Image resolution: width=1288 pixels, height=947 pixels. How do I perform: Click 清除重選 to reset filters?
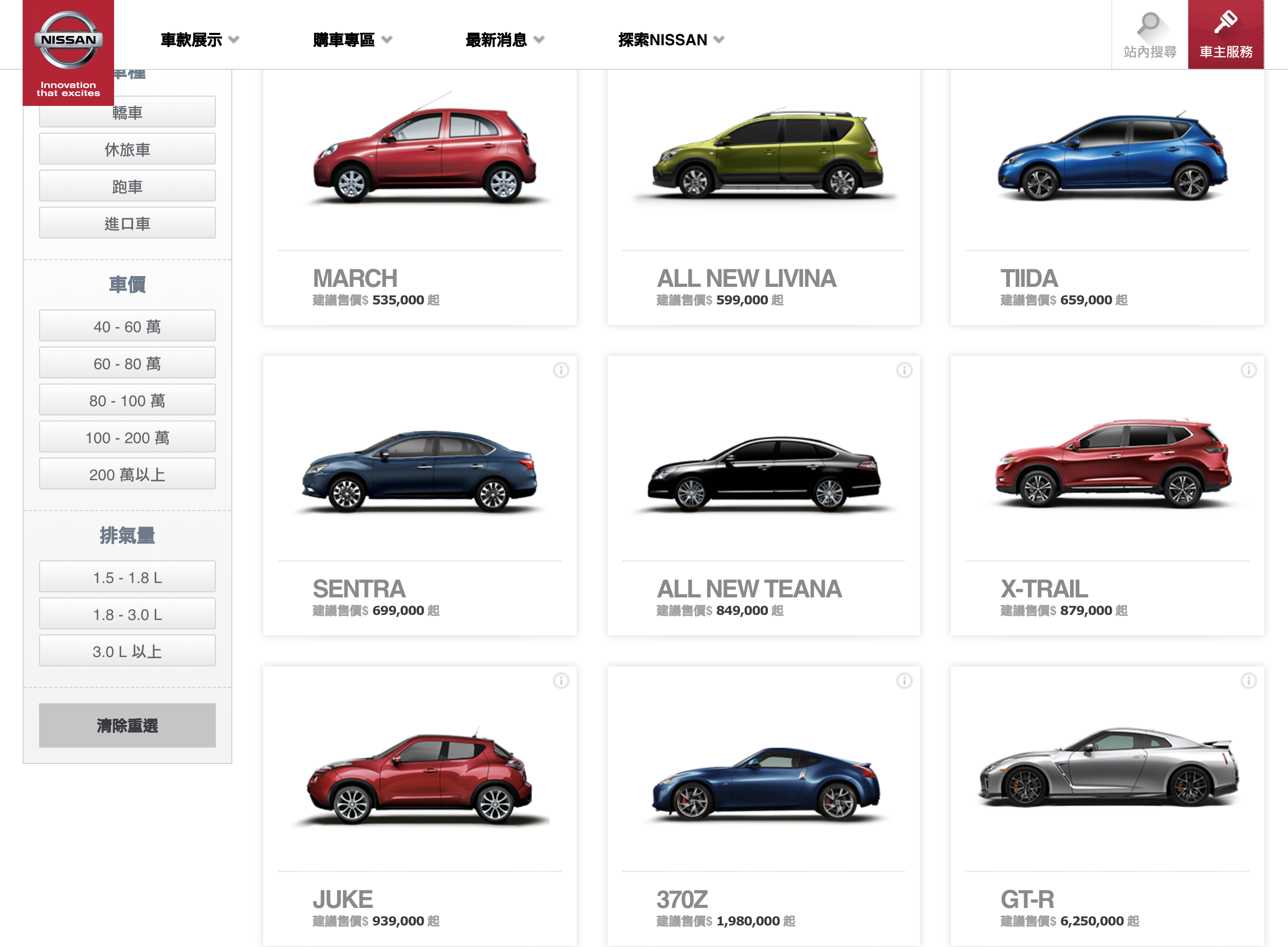[127, 725]
